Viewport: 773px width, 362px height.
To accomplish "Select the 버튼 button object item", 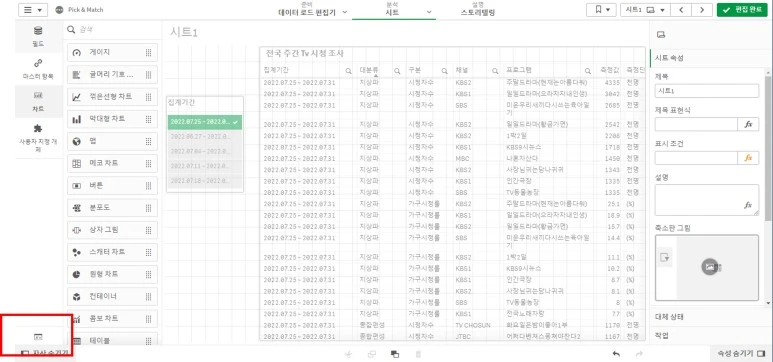I will coord(112,185).
